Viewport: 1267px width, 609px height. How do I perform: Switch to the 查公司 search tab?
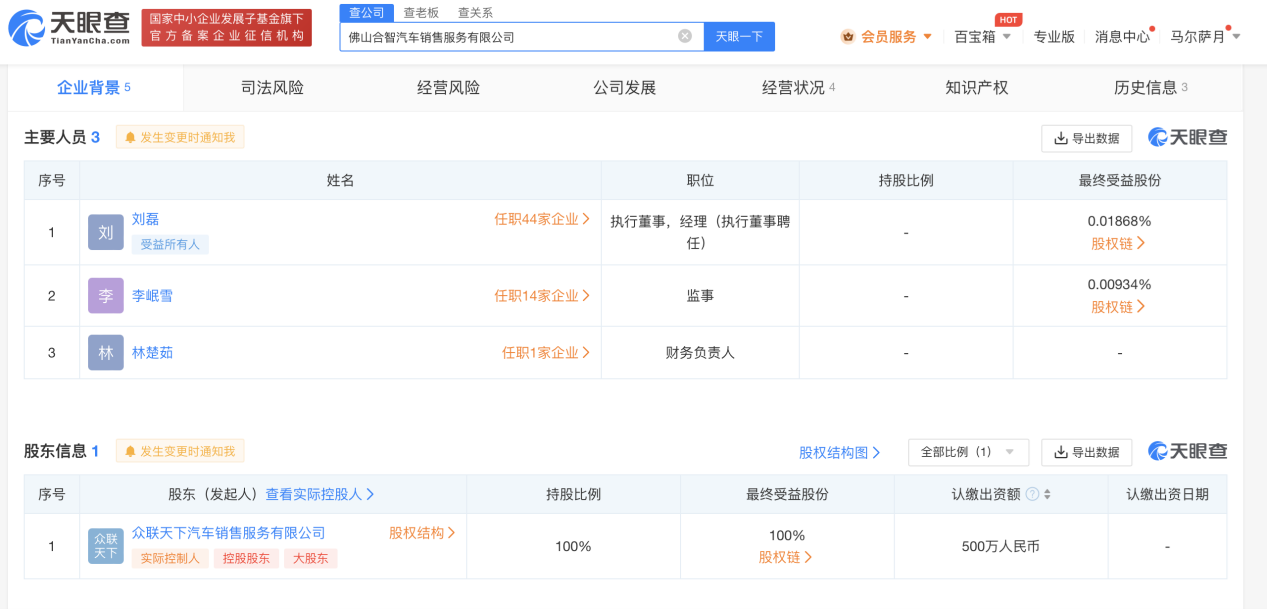(366, 12)
